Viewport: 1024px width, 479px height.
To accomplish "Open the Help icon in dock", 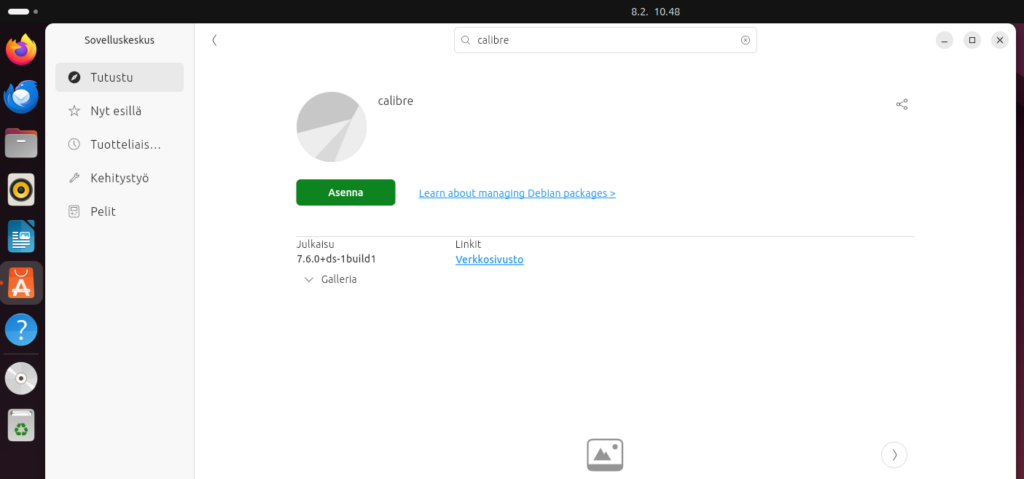I will point(21,329).
